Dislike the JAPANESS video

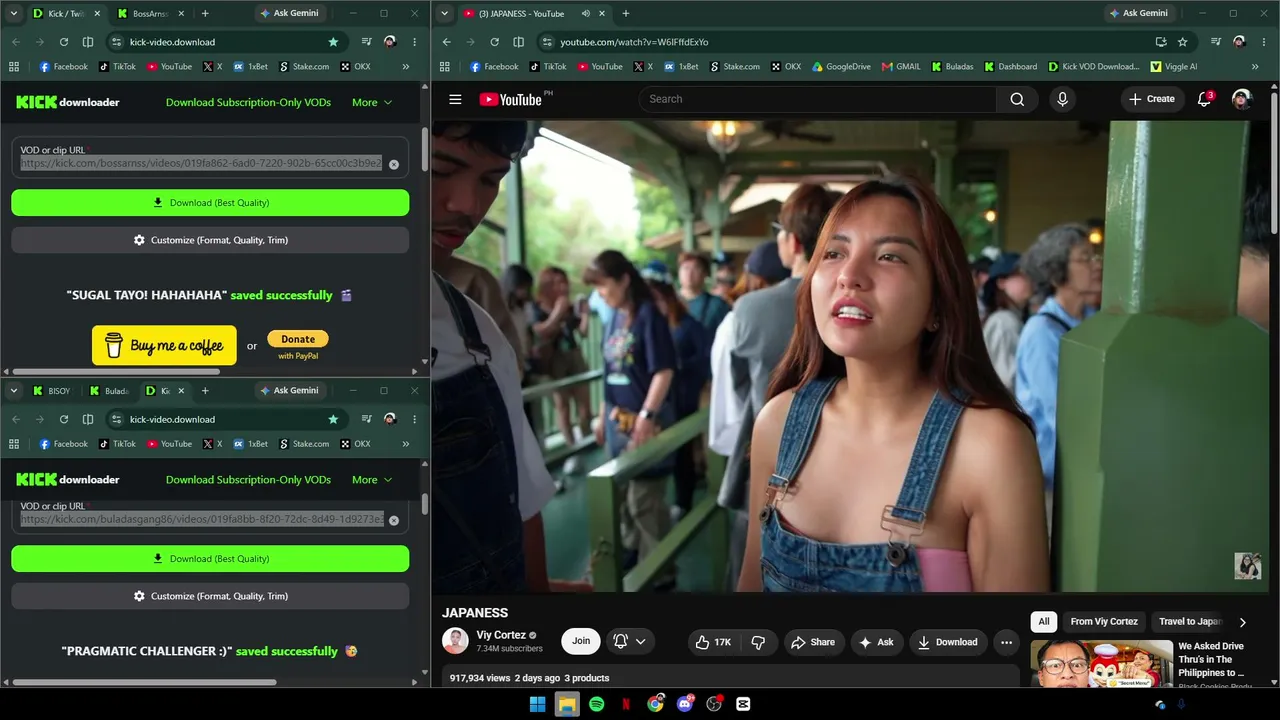[x=758, y=642]
